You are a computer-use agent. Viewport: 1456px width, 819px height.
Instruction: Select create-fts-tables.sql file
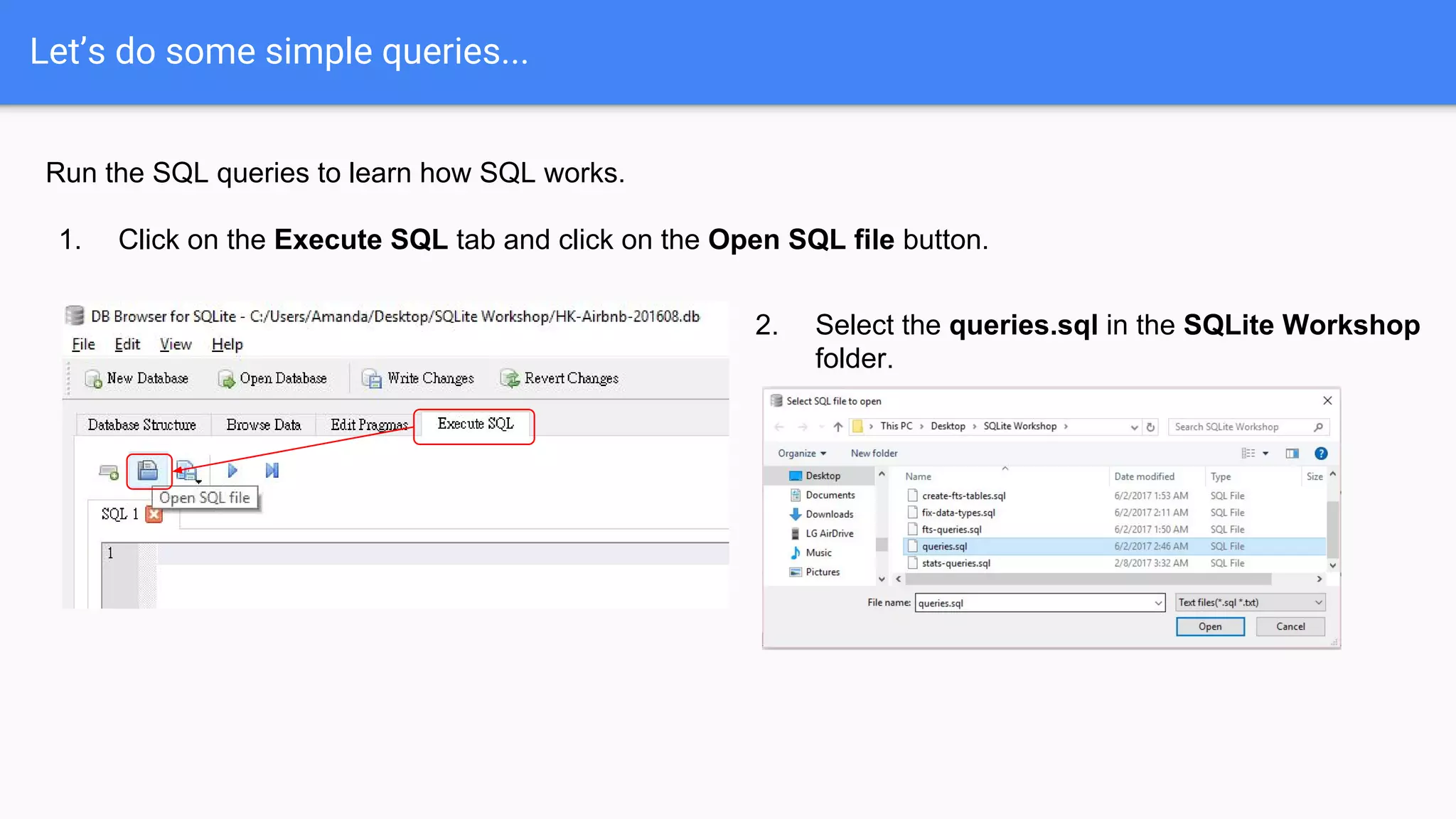tap(963, 496)
